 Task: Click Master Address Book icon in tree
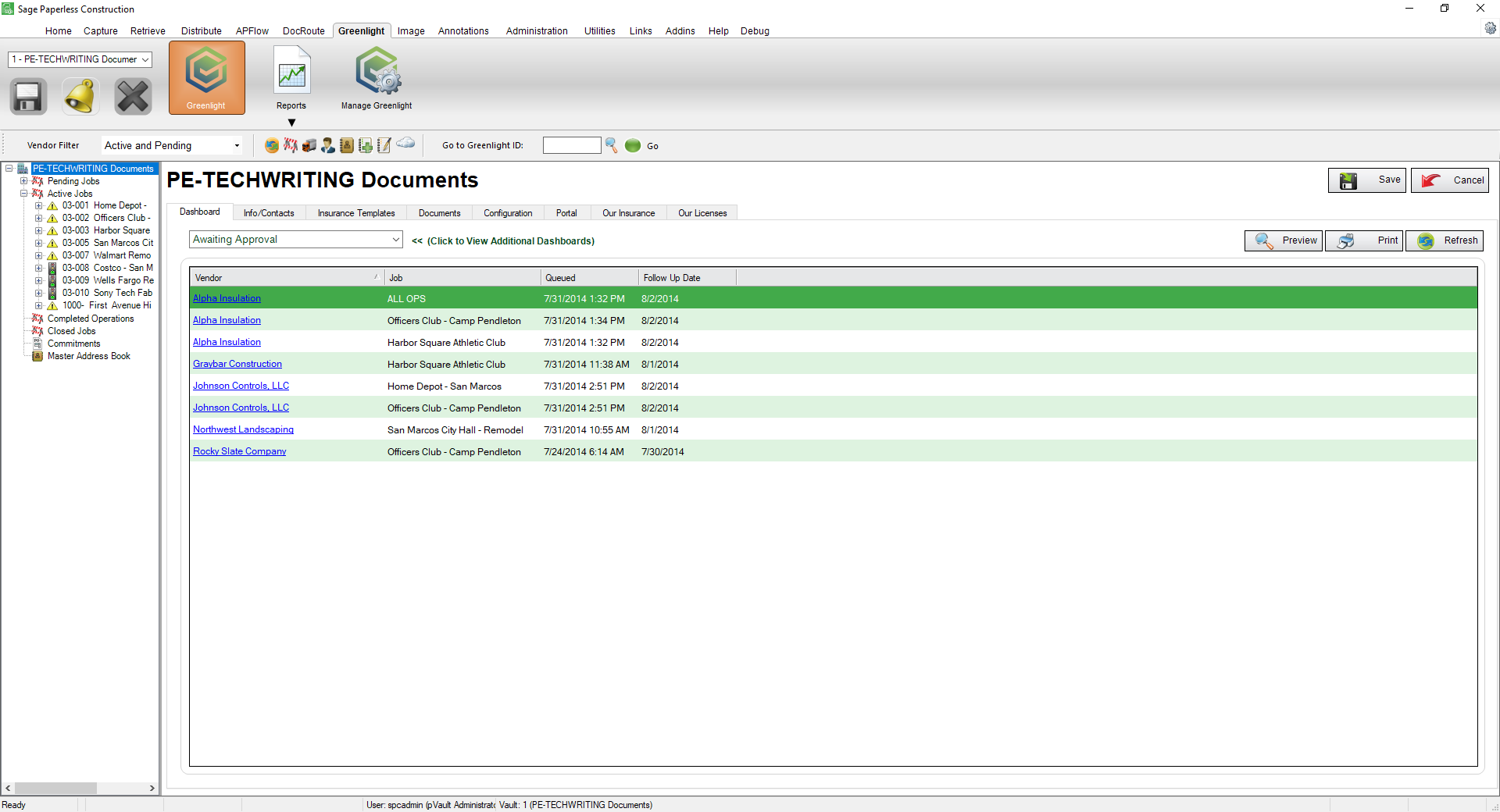(37, 356)
